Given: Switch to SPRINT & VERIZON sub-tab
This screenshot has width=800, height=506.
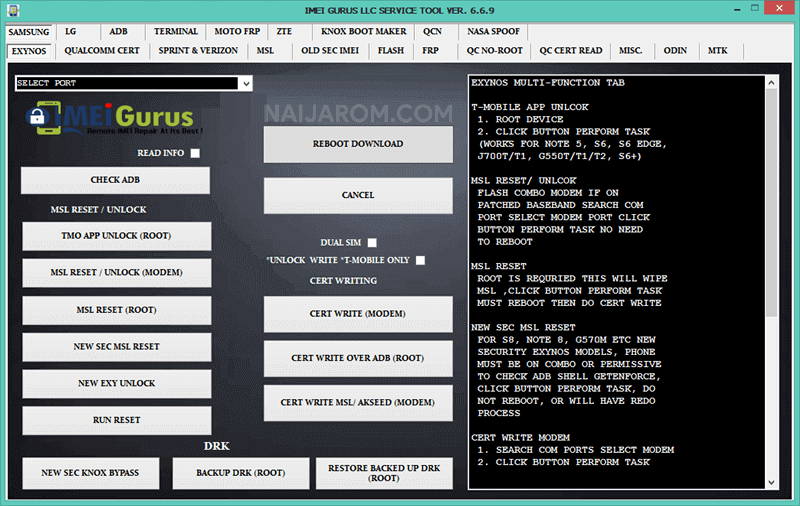Looking at the screenshot, I should 198,51.
